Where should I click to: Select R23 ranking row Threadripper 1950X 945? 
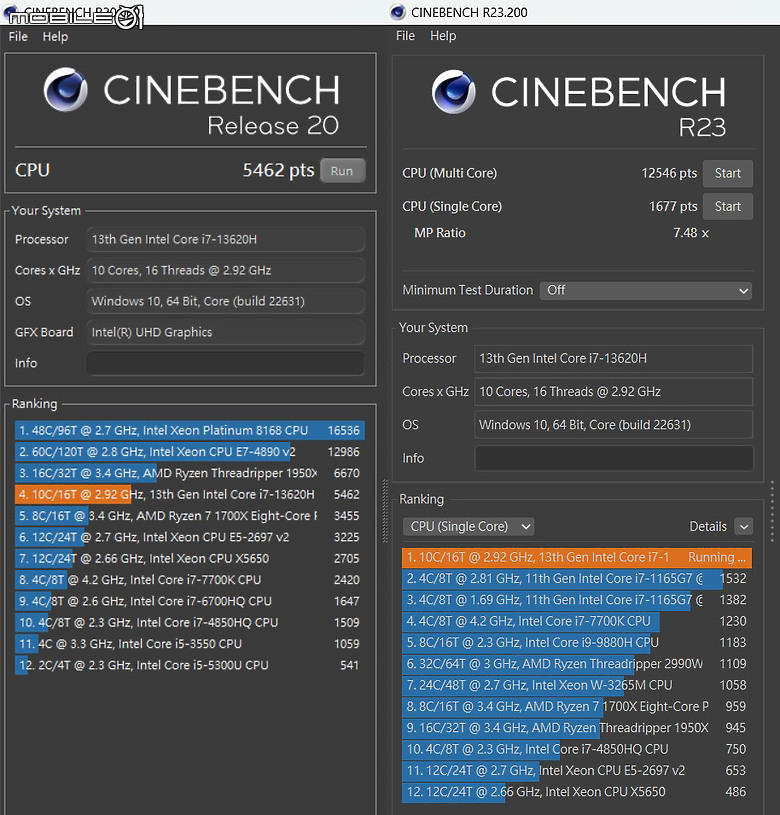coord(577,728)
